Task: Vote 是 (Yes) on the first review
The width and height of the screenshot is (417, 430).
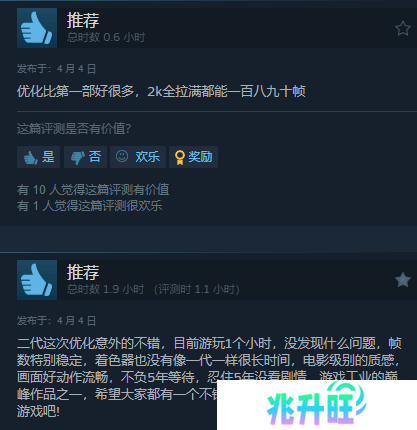Action: [x=38, y=157]
